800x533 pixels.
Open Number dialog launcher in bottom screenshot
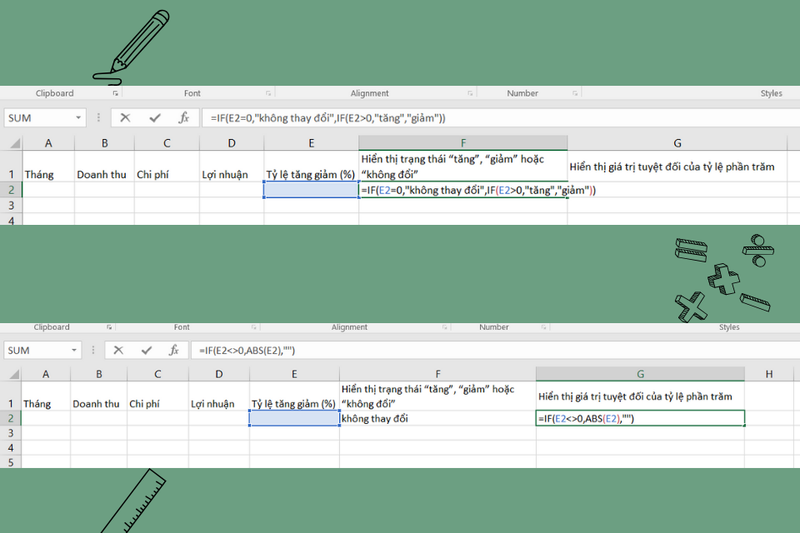pyautogui.click(x=544, y=327)
